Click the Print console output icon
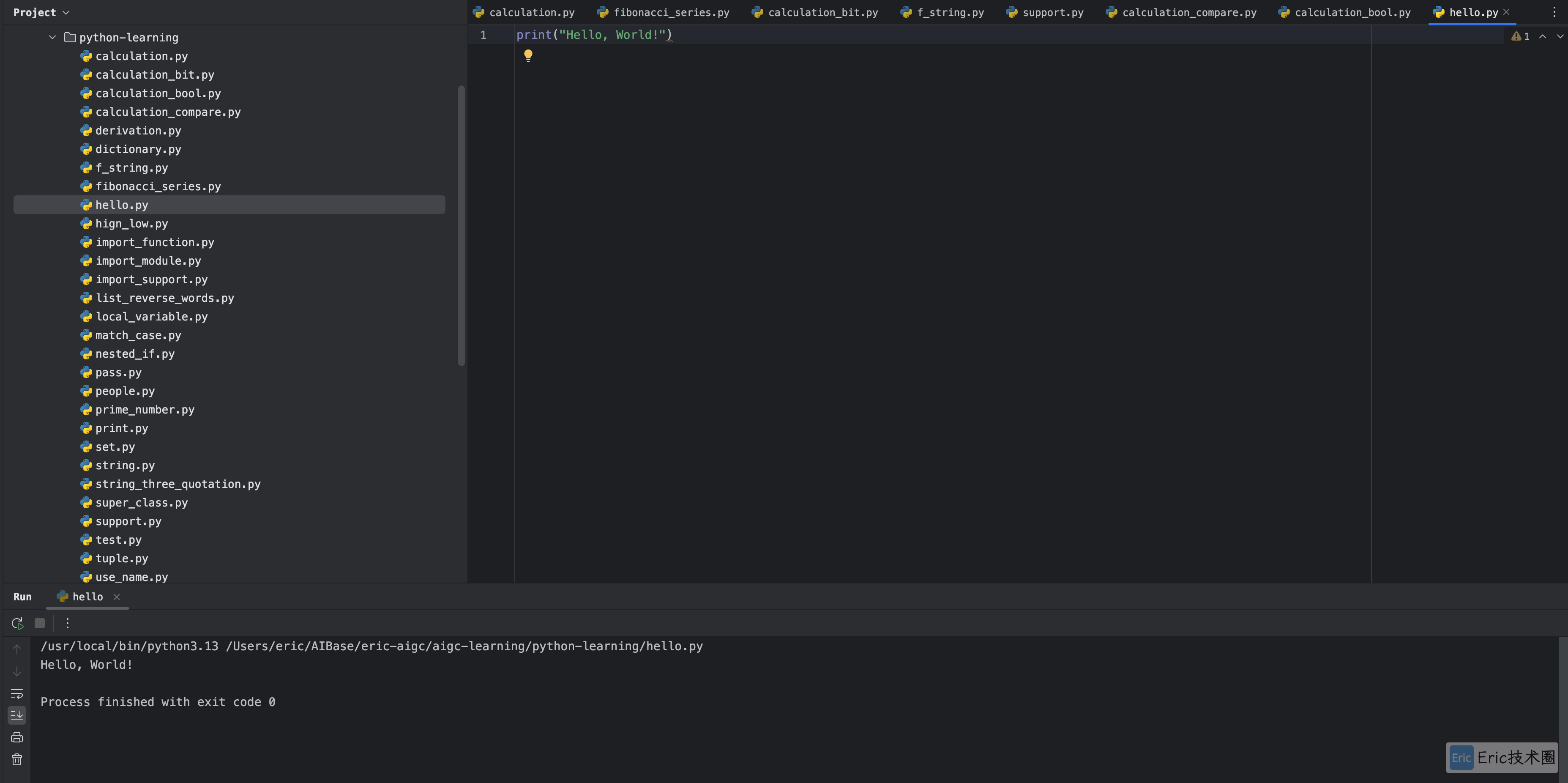This screenshot has width=1568, height=783. point(17,737)
